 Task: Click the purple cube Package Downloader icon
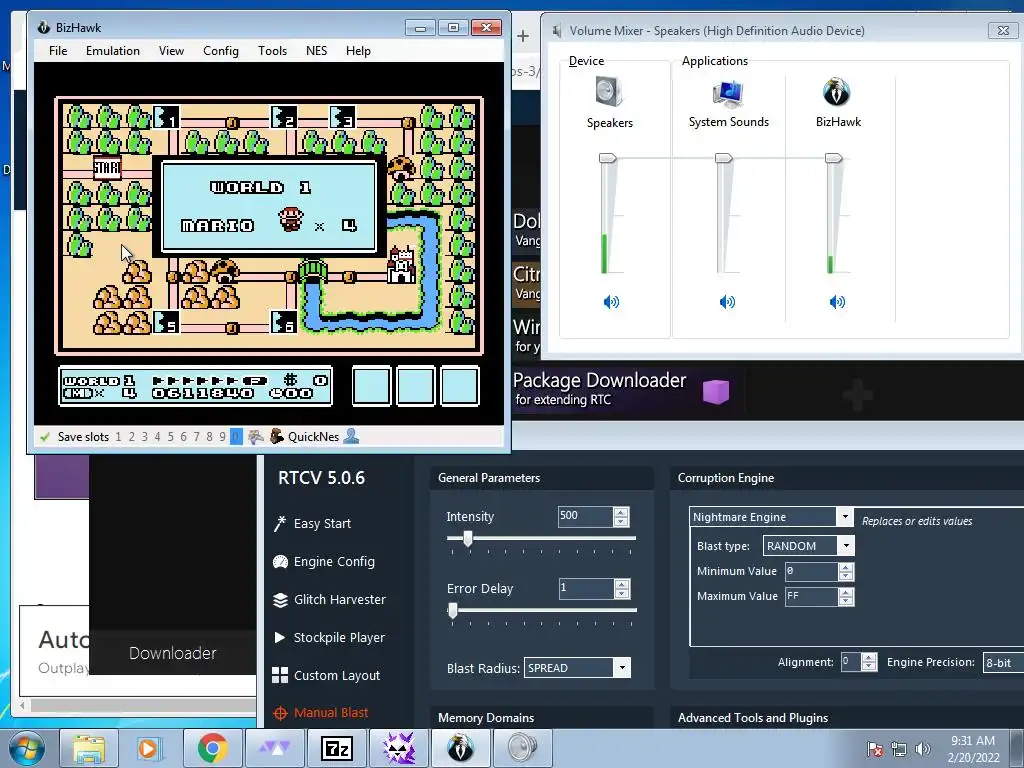[716, 392]
